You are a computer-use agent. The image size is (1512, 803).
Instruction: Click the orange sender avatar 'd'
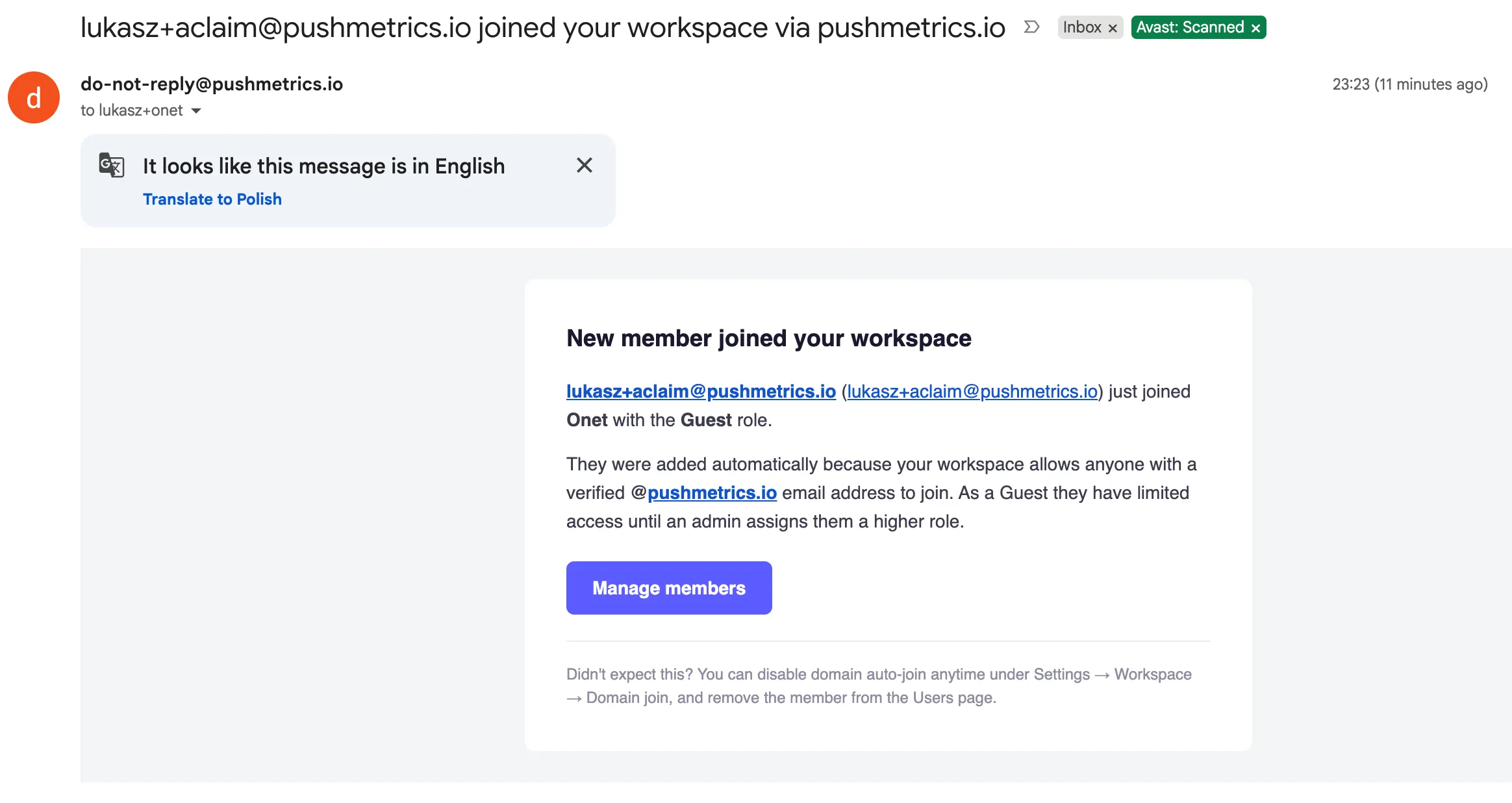[x=34, y=97]
